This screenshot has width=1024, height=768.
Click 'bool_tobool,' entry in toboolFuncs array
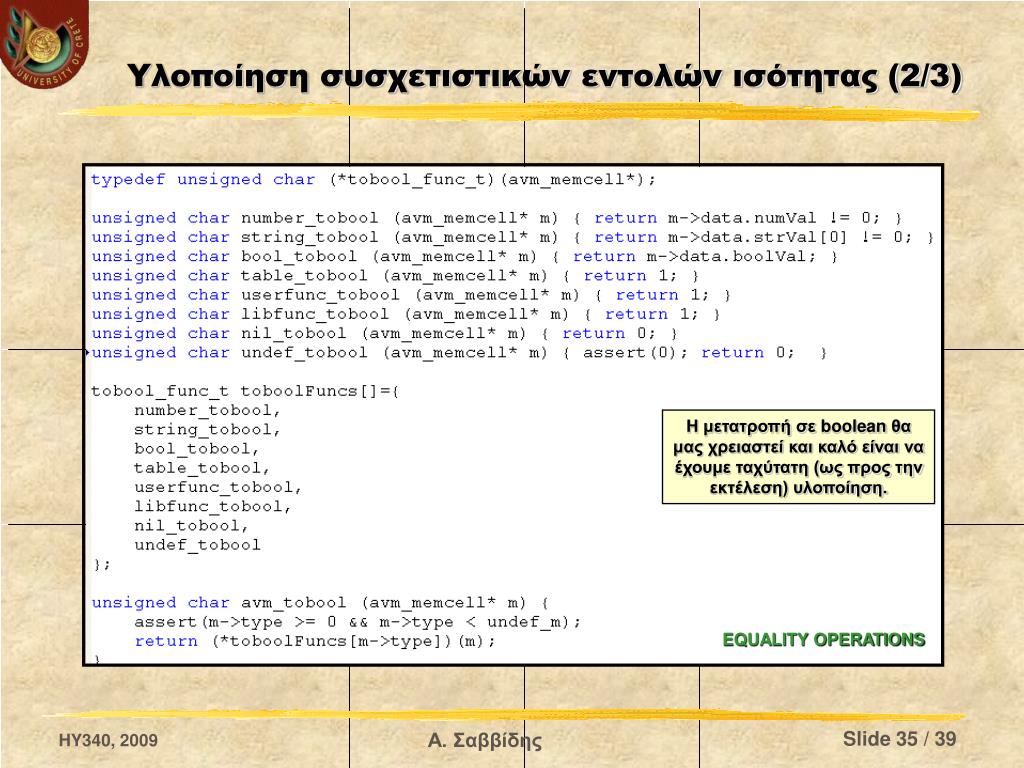197,449
